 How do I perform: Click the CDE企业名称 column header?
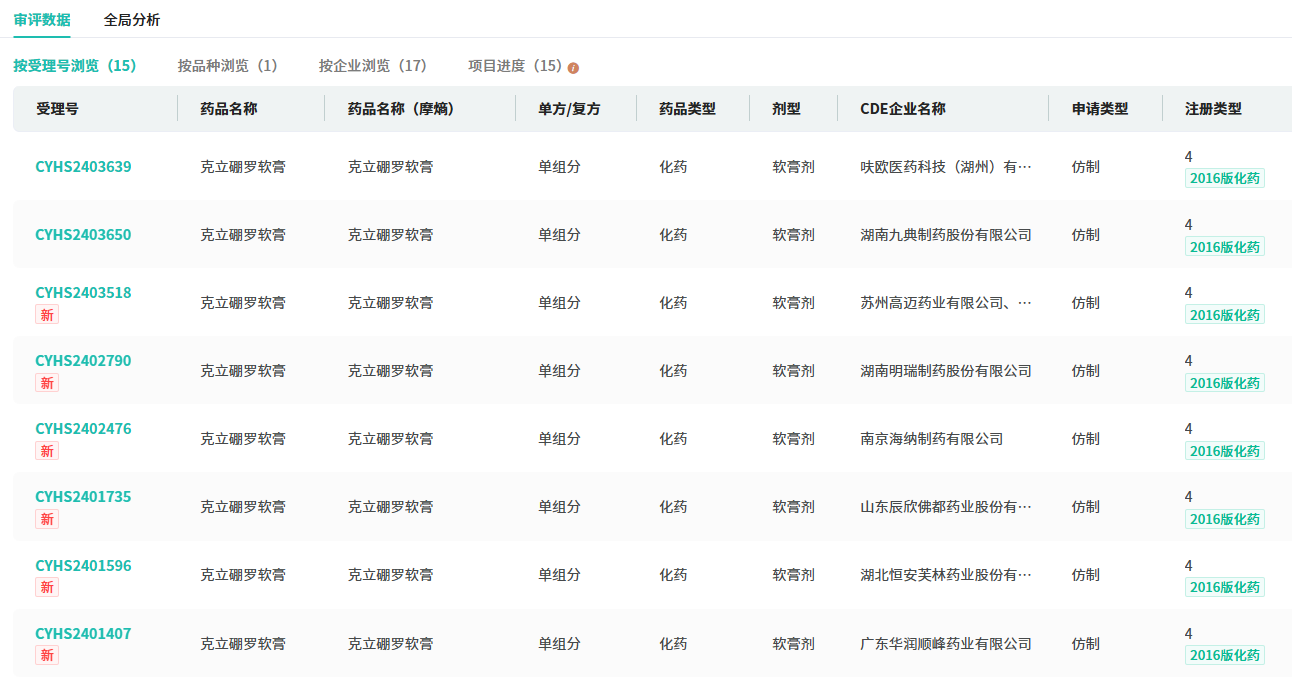903,109
